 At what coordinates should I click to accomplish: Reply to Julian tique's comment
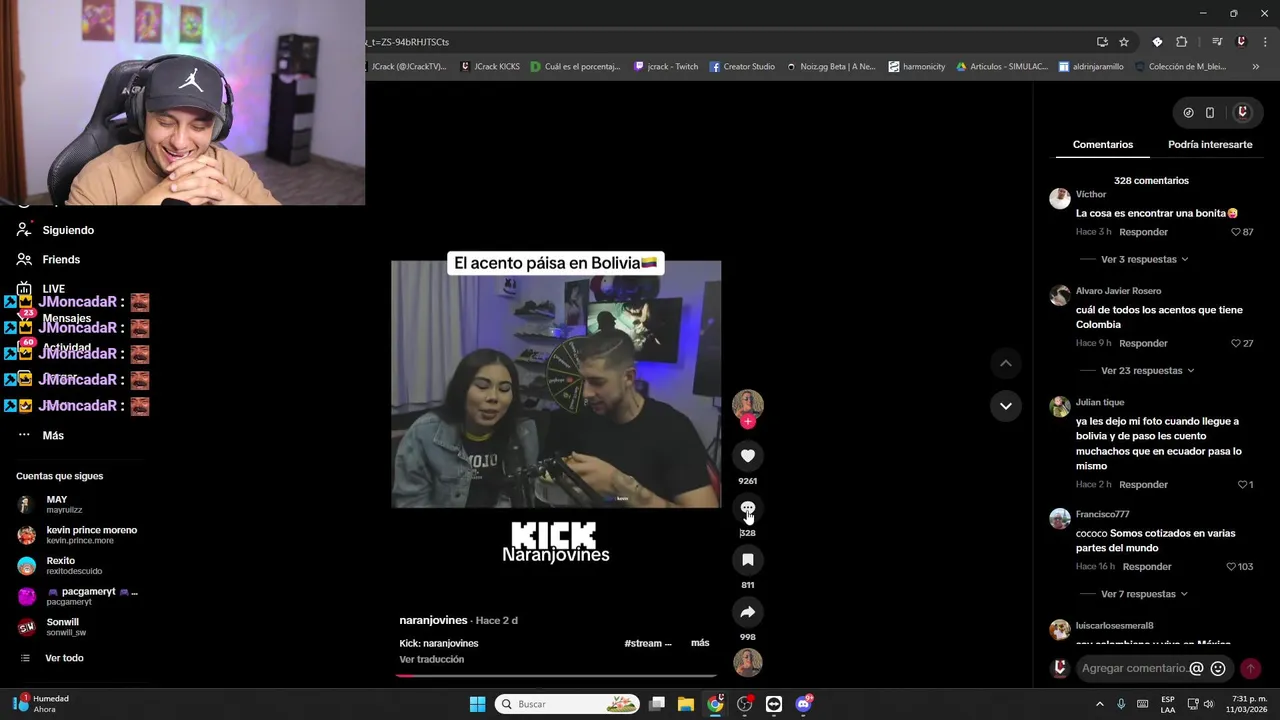(x=1143, y=485)
